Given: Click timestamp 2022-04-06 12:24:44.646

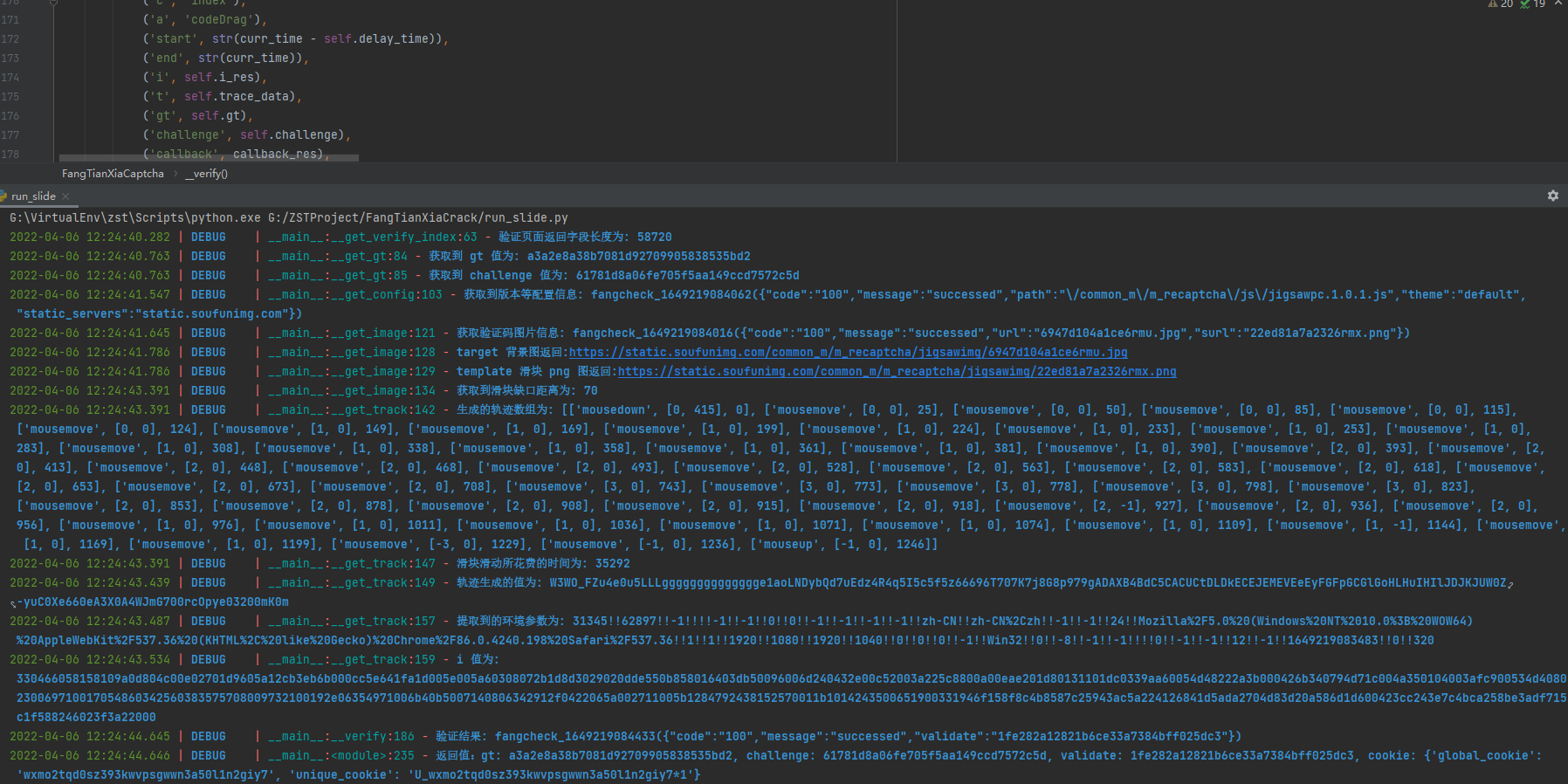Looking at the screenshot, I should click(90, 755).
